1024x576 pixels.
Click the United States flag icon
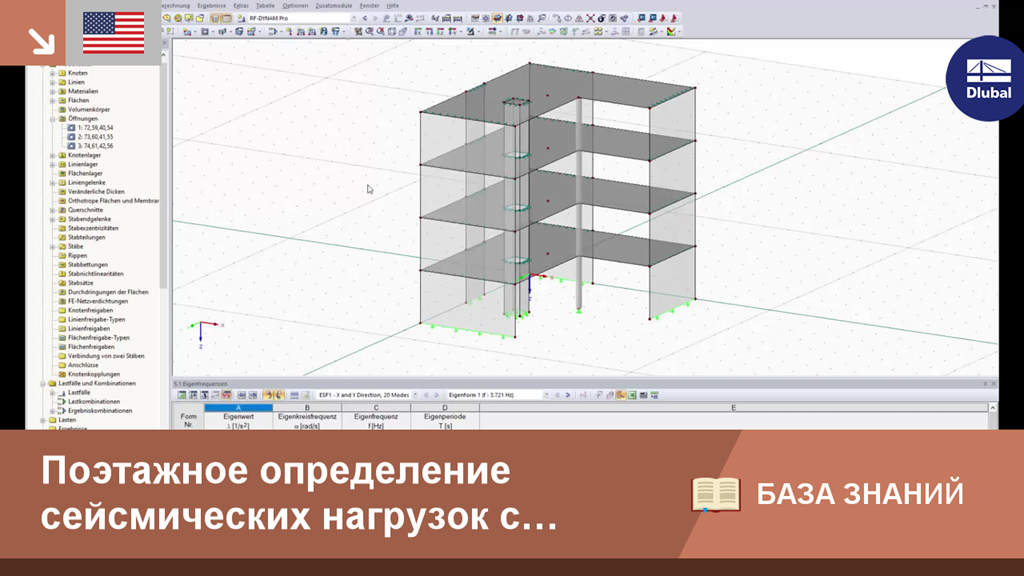[114, 33]
